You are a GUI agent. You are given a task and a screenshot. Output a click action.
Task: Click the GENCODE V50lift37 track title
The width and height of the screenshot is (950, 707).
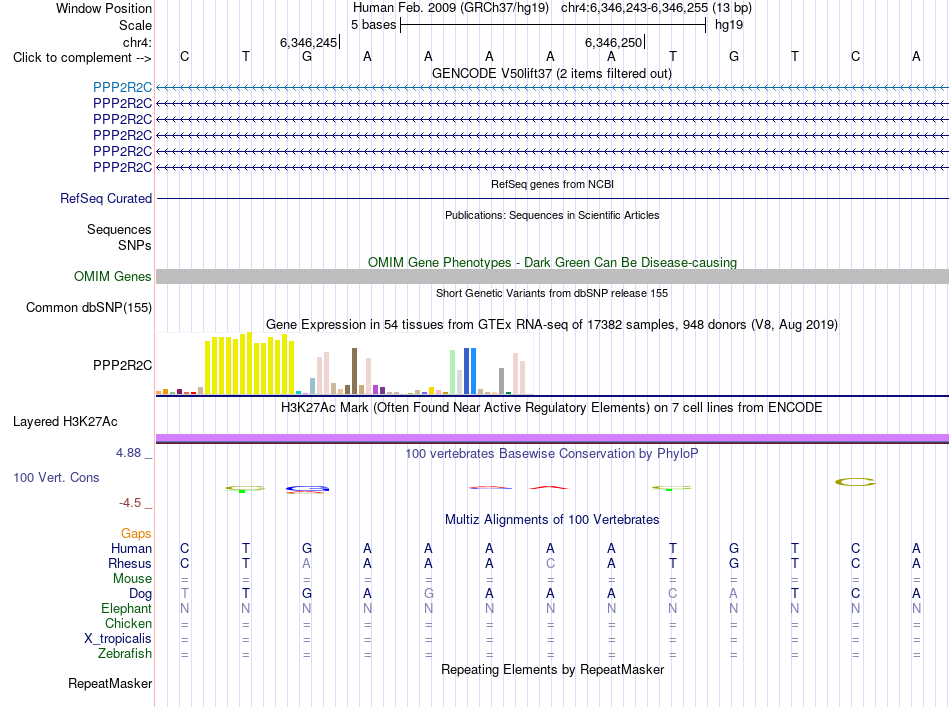(x=552, y=73)
